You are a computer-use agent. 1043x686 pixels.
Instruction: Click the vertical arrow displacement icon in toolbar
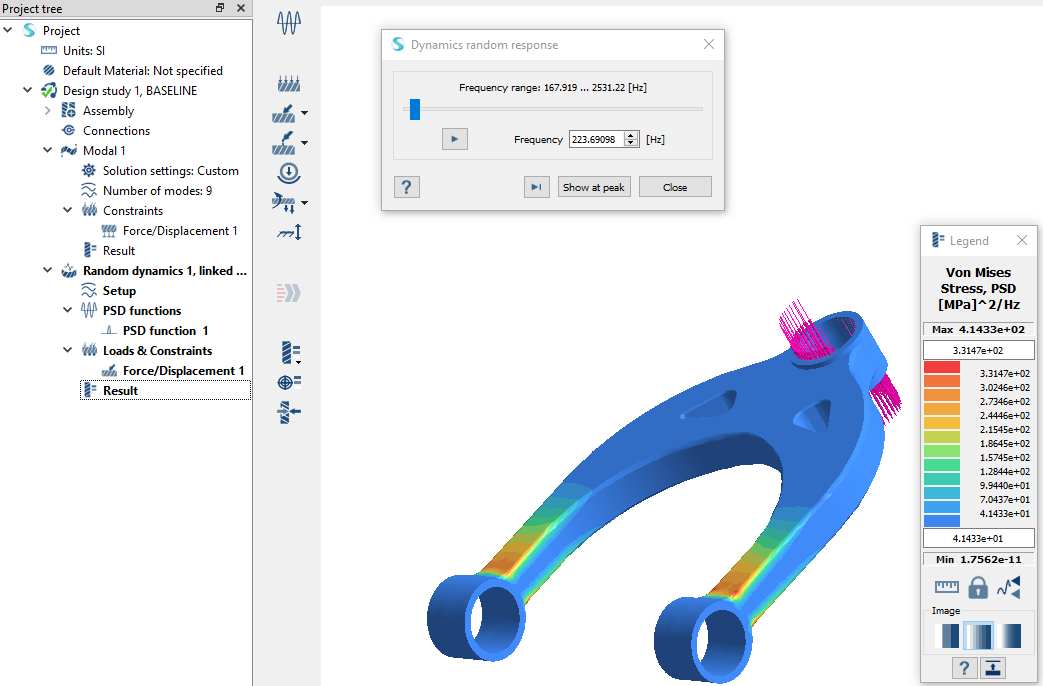289,232
